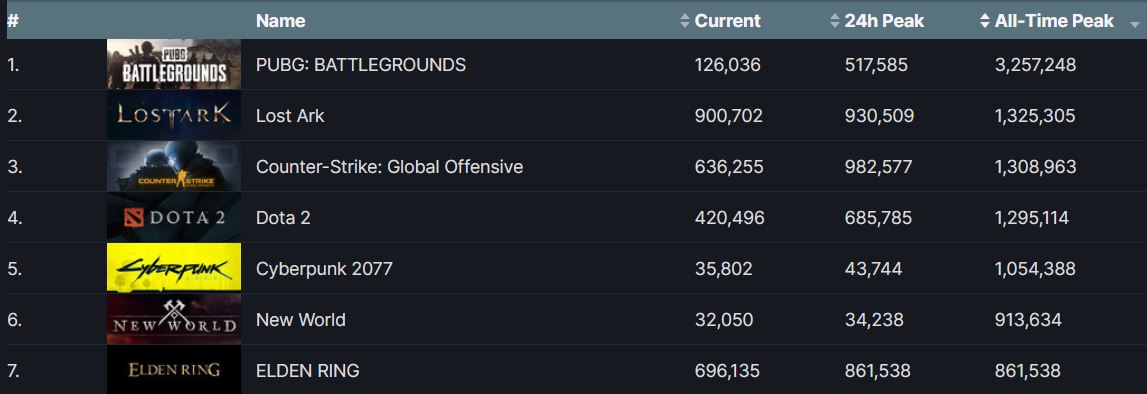Image resolution: width=1147 pixels, height=394 pixels.
Task: Open the New World name link
Action: pyautogui.click(x=301, y=319)
